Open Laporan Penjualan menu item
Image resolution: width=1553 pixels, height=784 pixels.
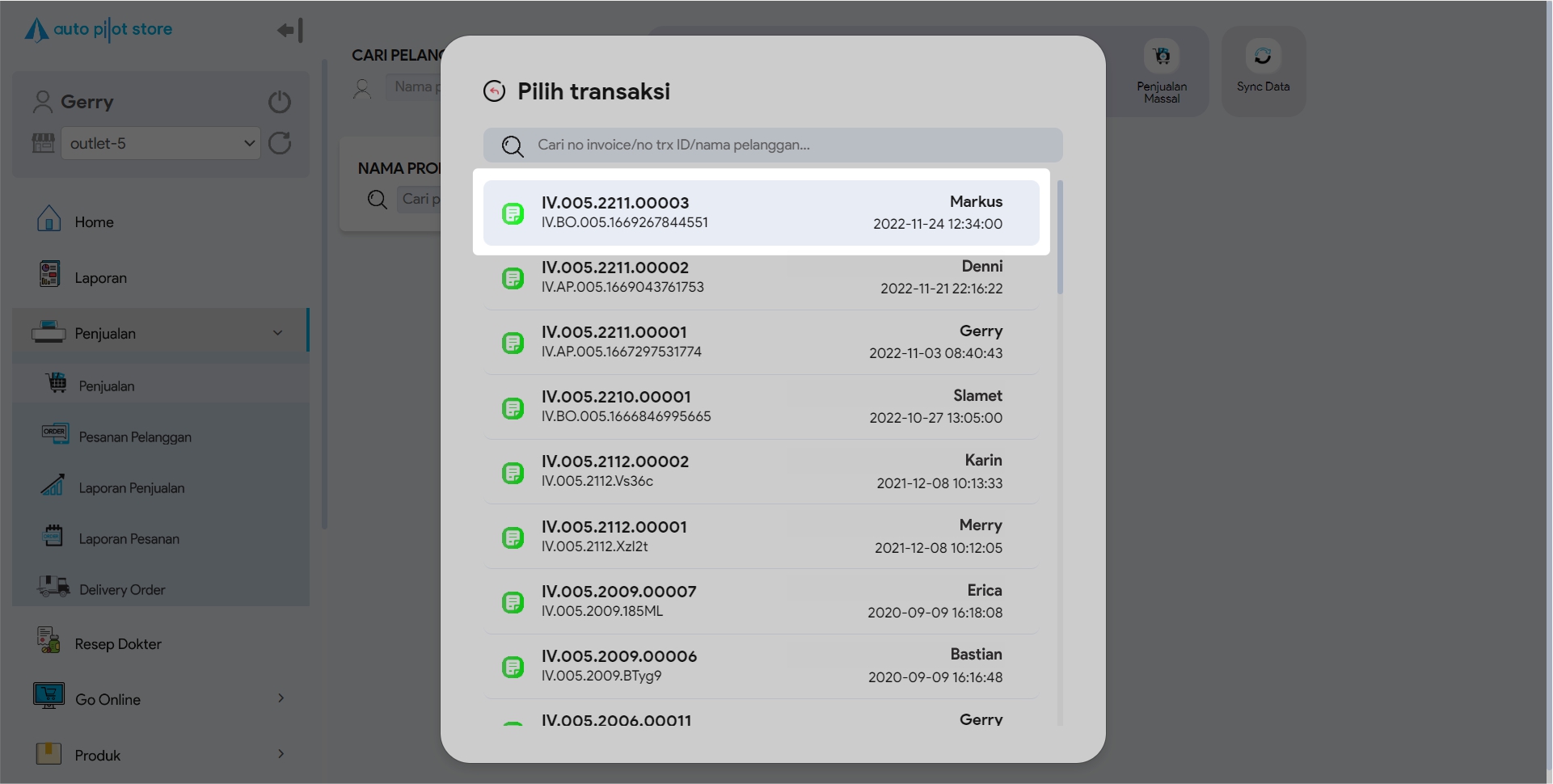point(131,488)
